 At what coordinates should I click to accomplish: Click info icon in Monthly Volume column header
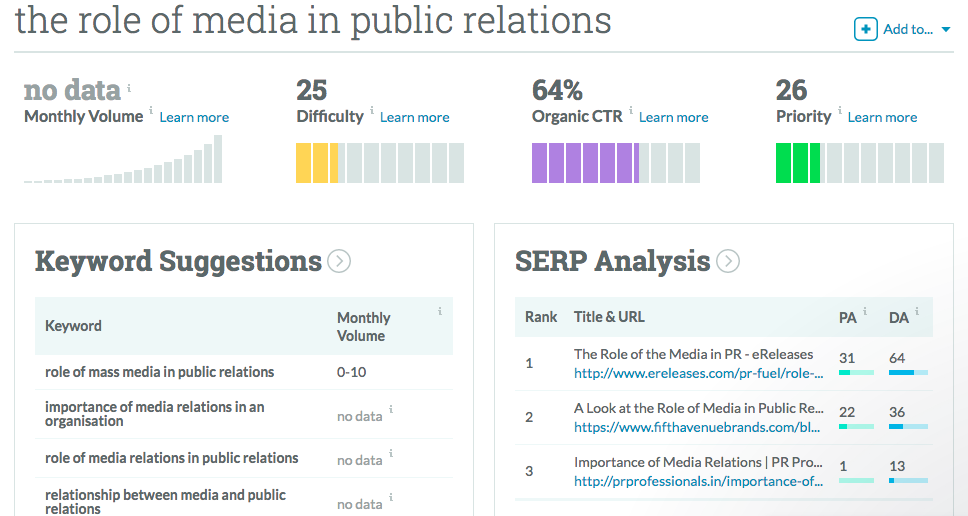pos(439,312)
